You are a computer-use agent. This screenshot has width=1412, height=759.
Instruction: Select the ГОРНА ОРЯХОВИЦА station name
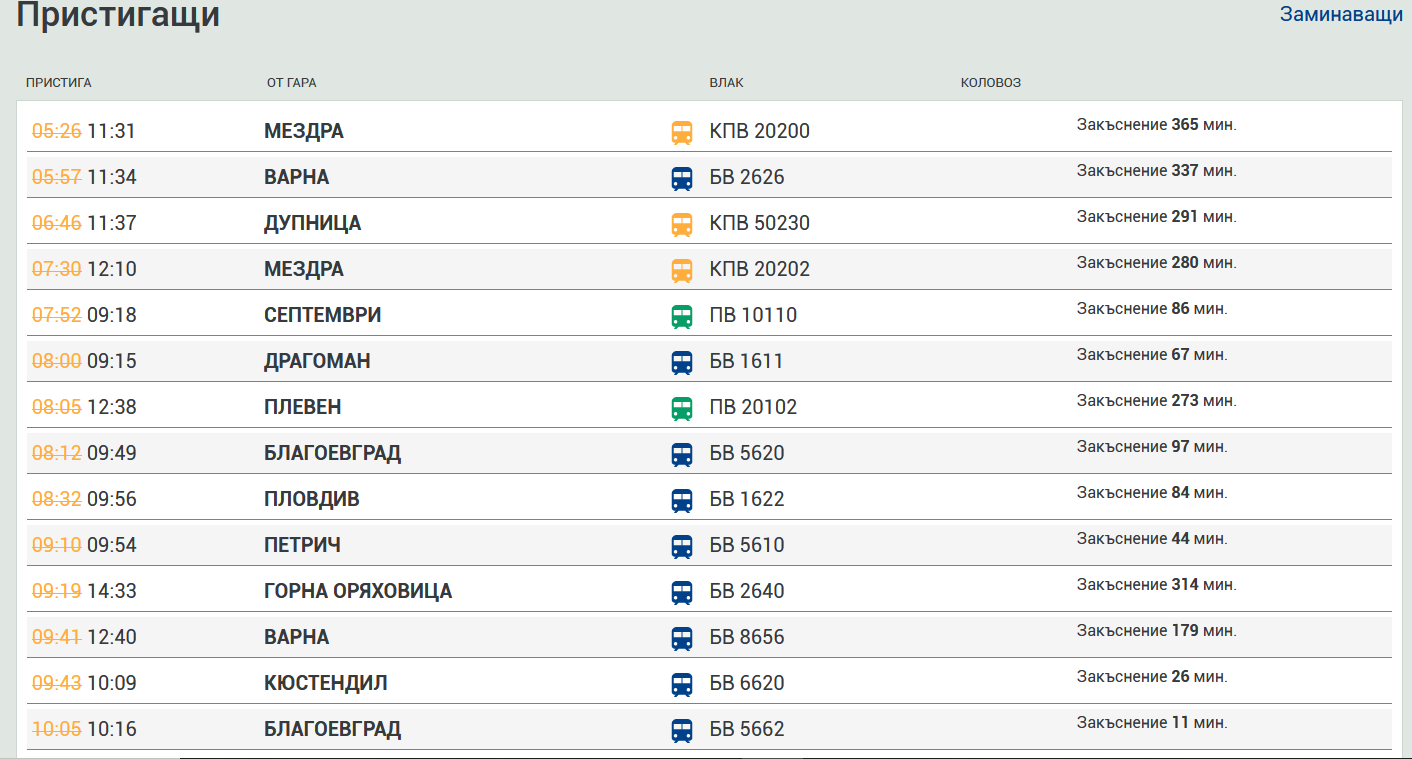tap(358, 591)
